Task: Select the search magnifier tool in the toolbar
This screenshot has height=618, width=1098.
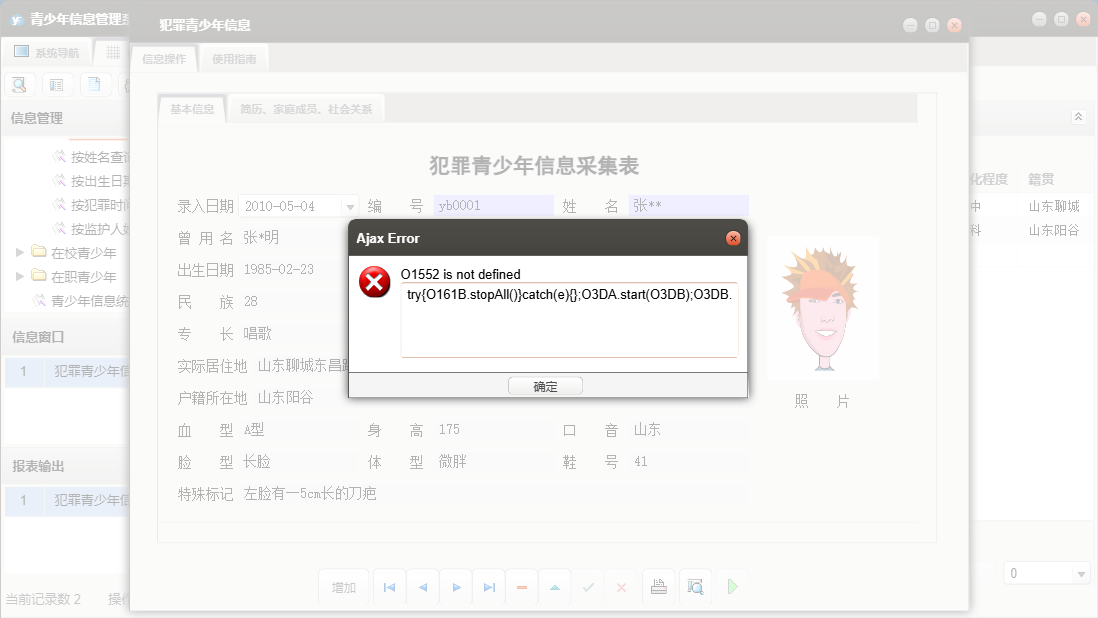Action: pos(19,84)
